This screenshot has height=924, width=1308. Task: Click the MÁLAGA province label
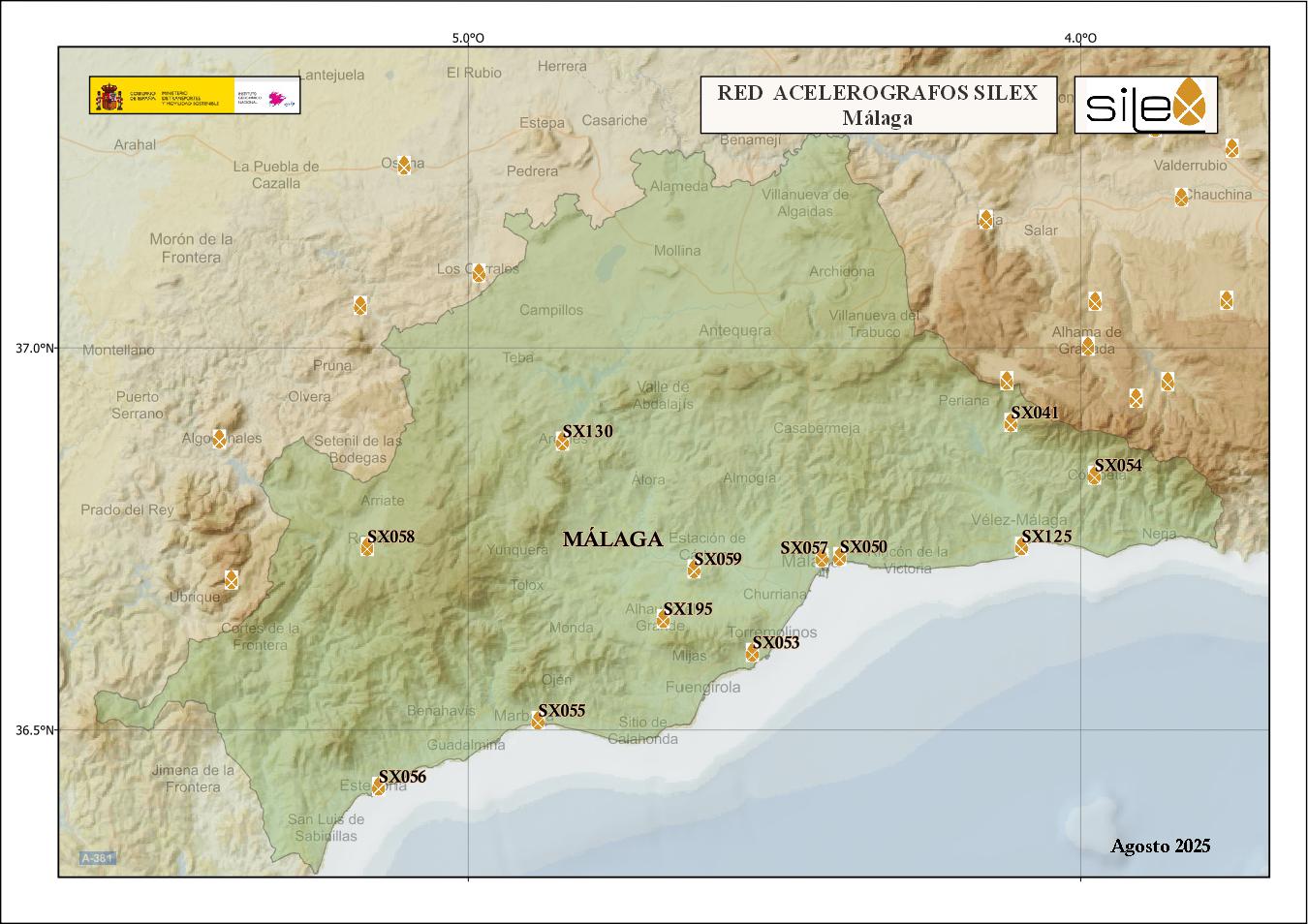(612, 539)
